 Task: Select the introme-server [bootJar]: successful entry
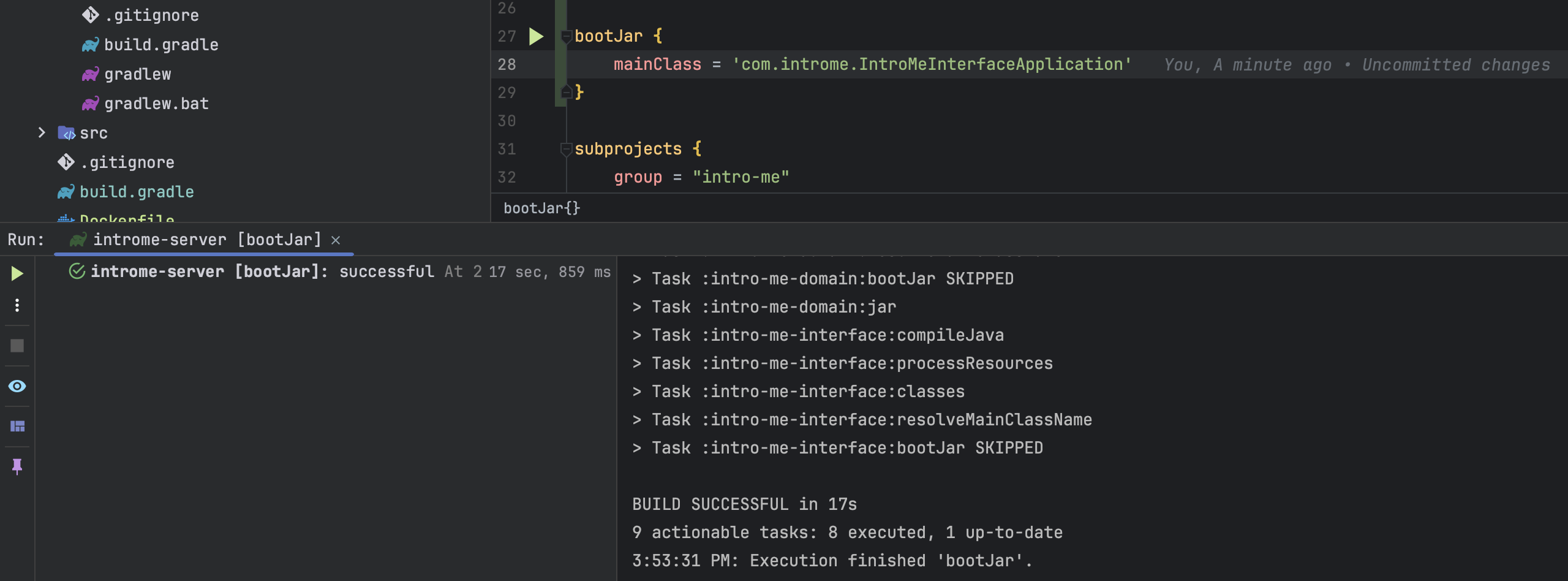point(262,270)
